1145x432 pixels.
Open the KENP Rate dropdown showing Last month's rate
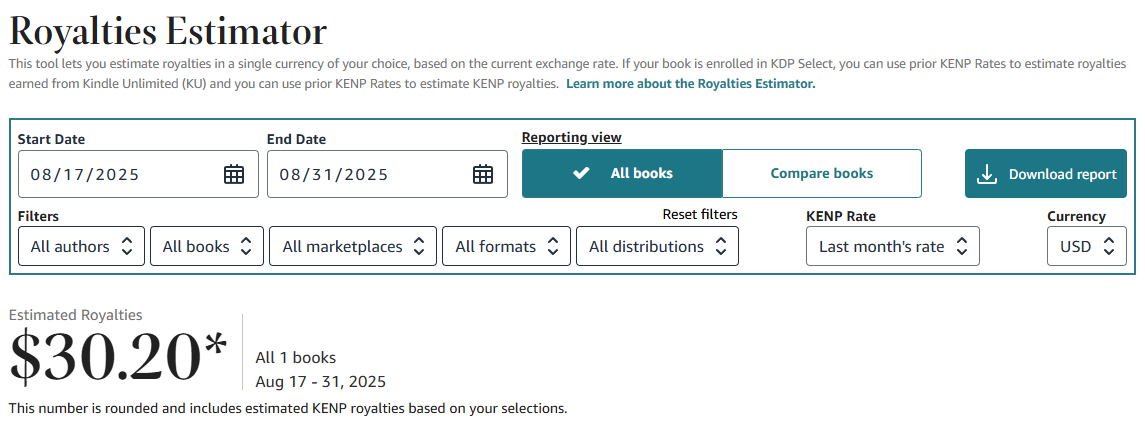coord(892,247)
